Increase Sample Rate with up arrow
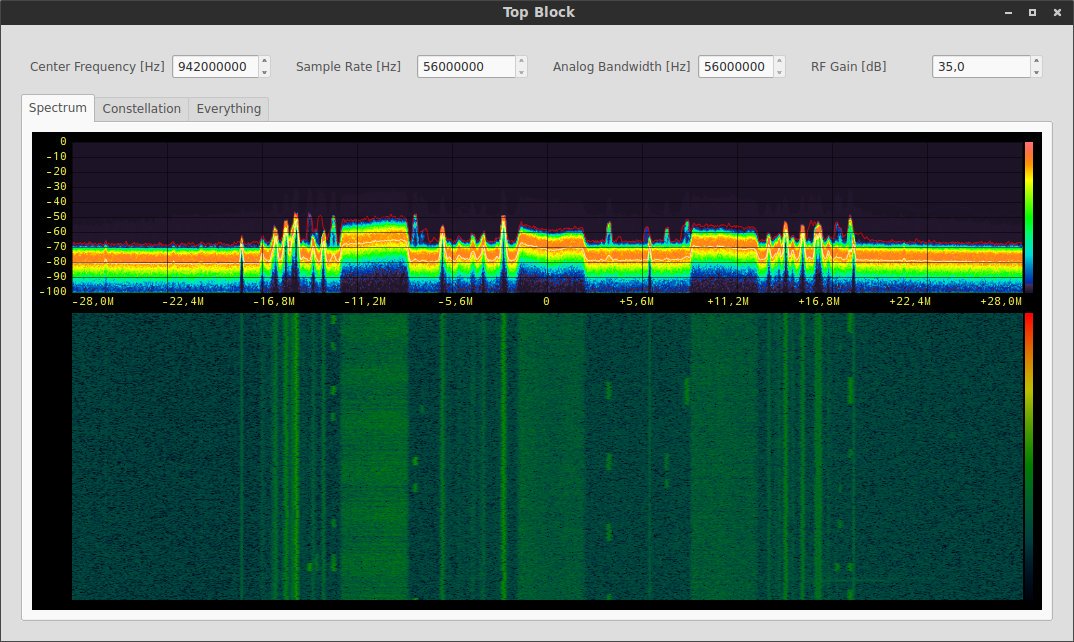This screenshot has height=642, width=1074. tap(521, 62)
